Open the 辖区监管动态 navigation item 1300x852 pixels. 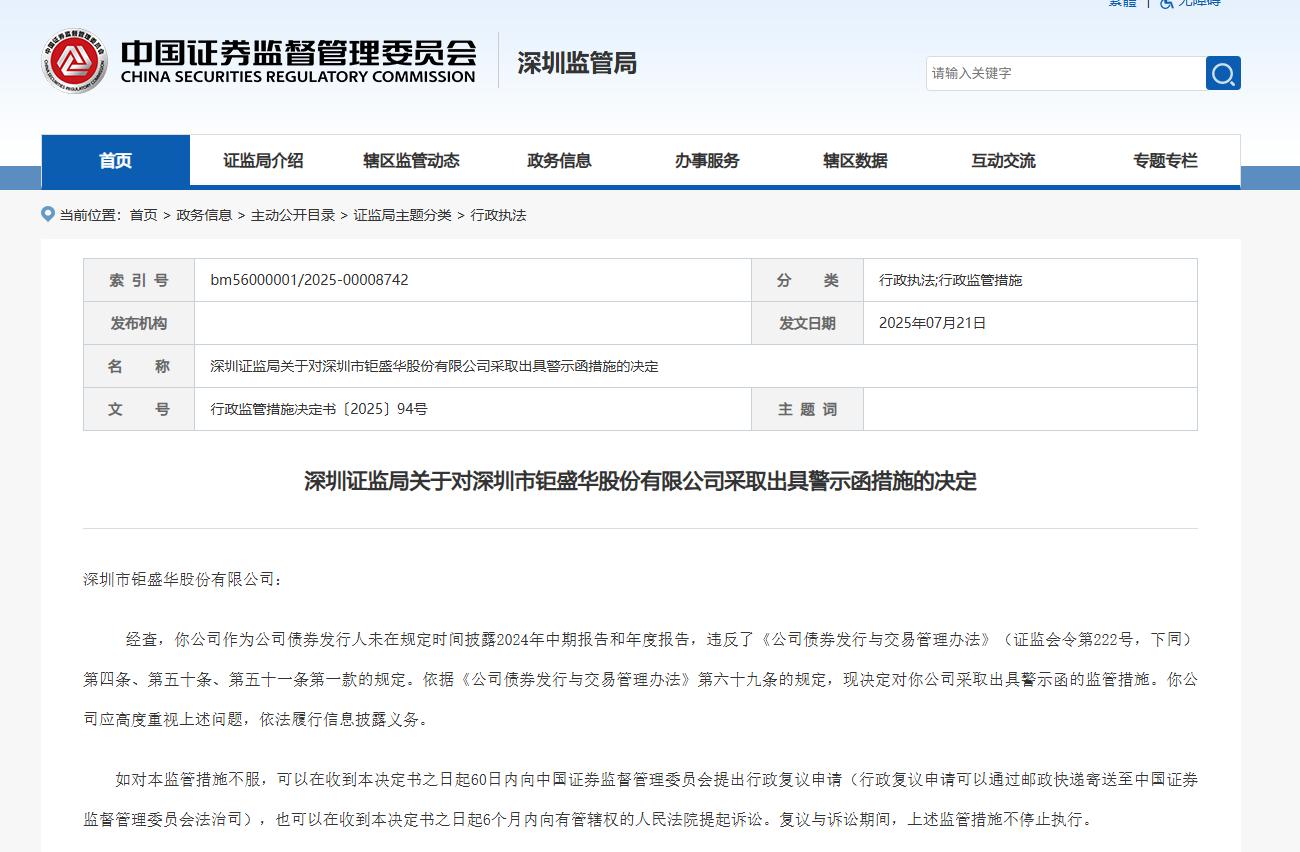click(411, 160)
